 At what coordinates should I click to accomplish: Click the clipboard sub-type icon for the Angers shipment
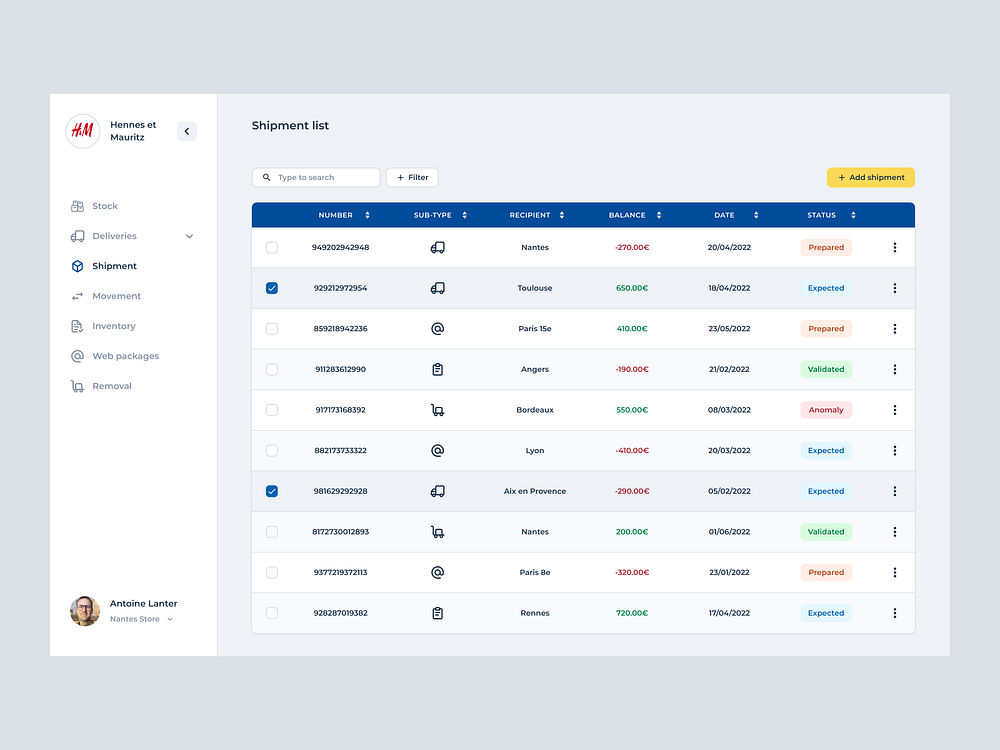point(437,369)
